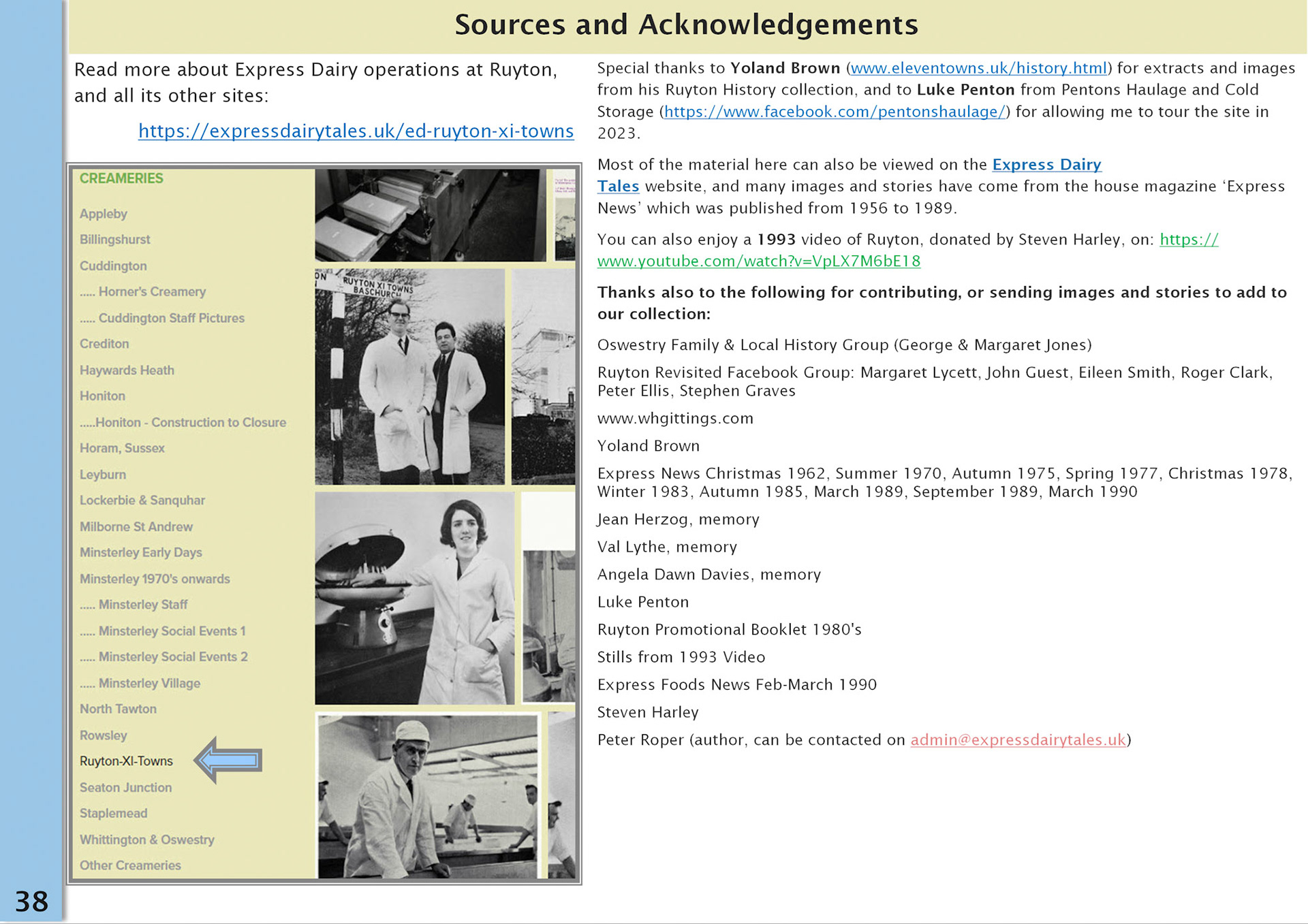Image resolution: width=1308 pixels, height=924 pixels.
Task: Click the Other Creameries entry
Action: (x=130, y=865)
